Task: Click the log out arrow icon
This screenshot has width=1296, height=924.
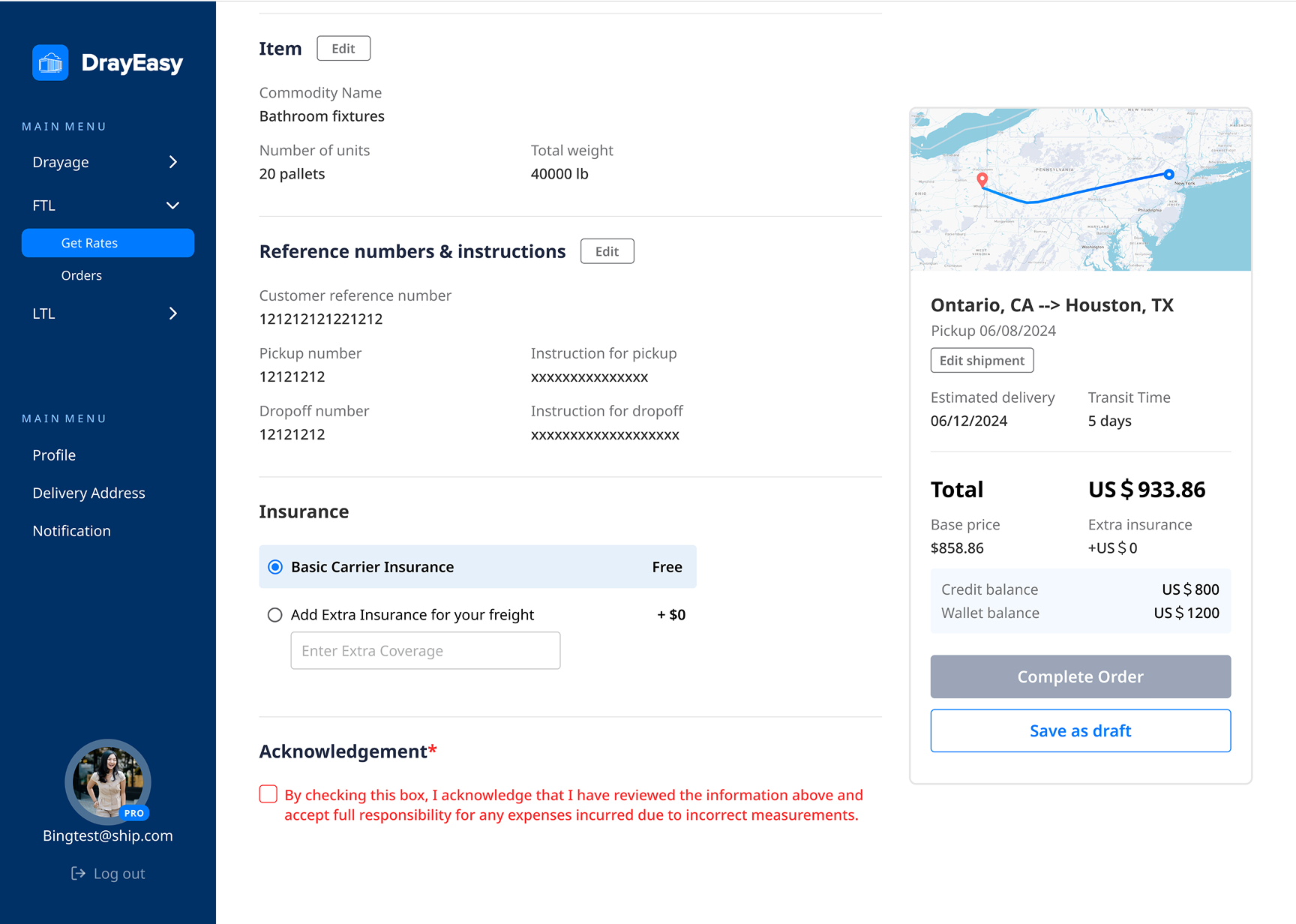Action: (x=78, y=873)
